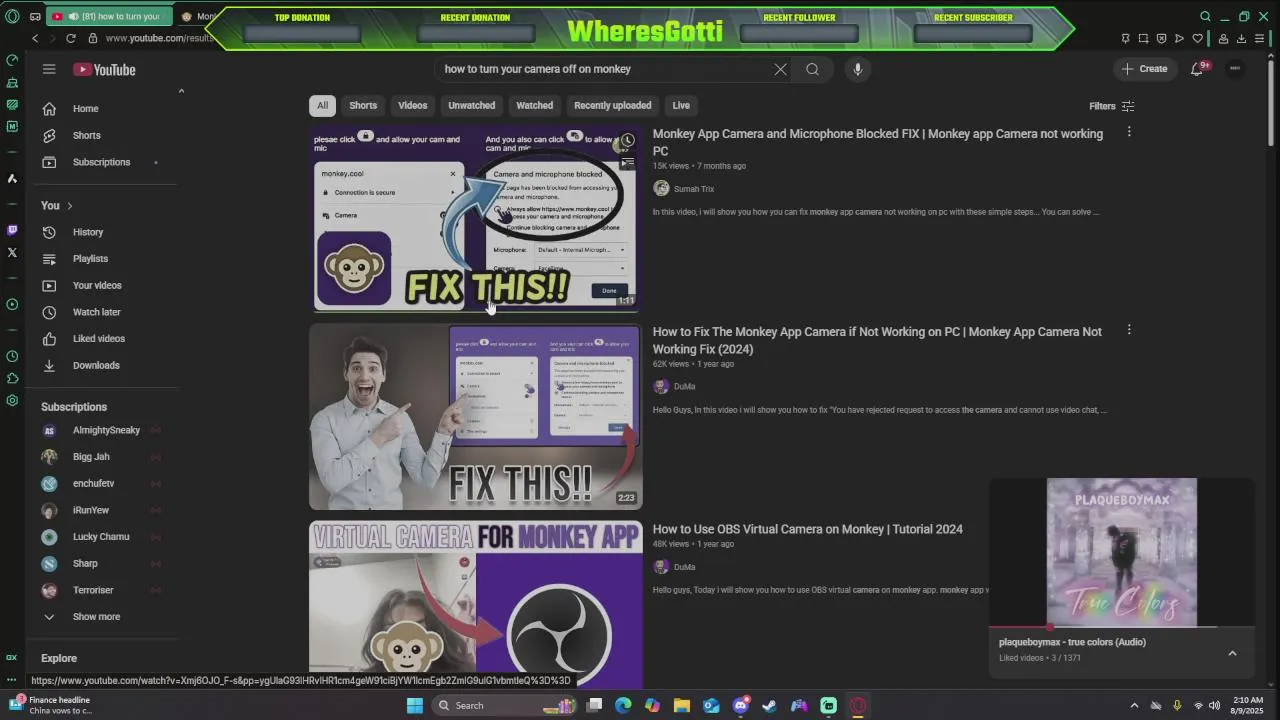Open the browser snapshot tool icon

pos(1143,38)
